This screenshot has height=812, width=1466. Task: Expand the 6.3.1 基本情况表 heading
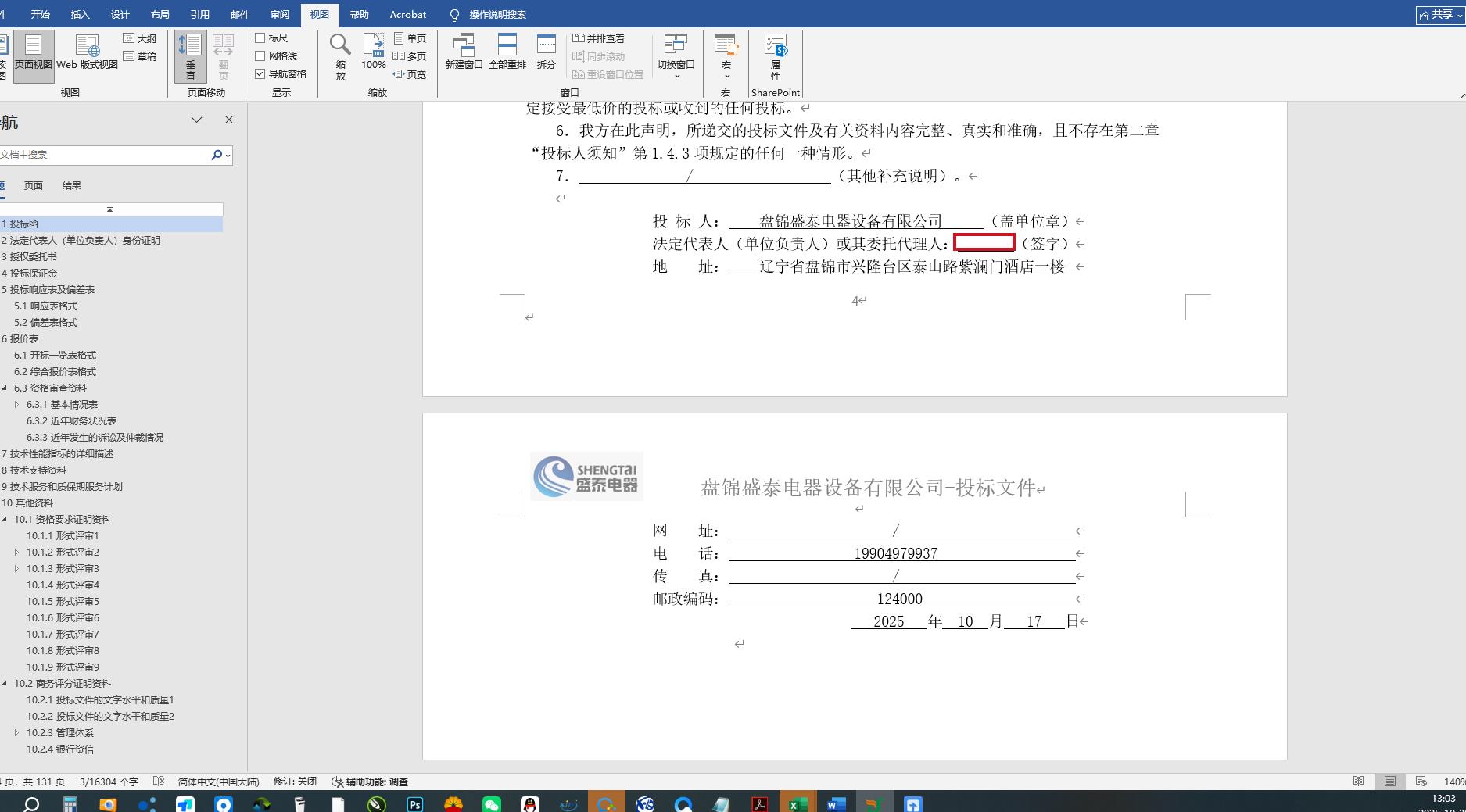point(16,405)
